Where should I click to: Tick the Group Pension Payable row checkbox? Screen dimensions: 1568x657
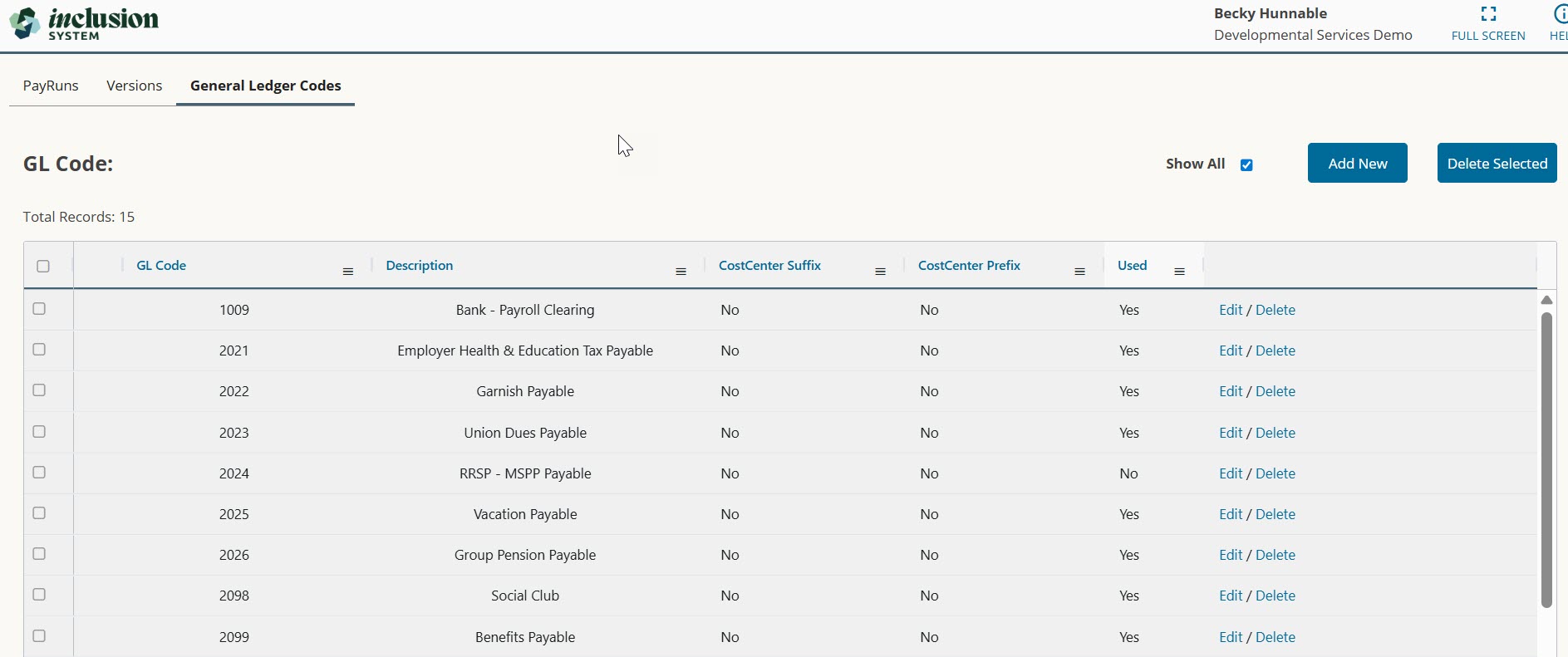click(x=39, y=554)
